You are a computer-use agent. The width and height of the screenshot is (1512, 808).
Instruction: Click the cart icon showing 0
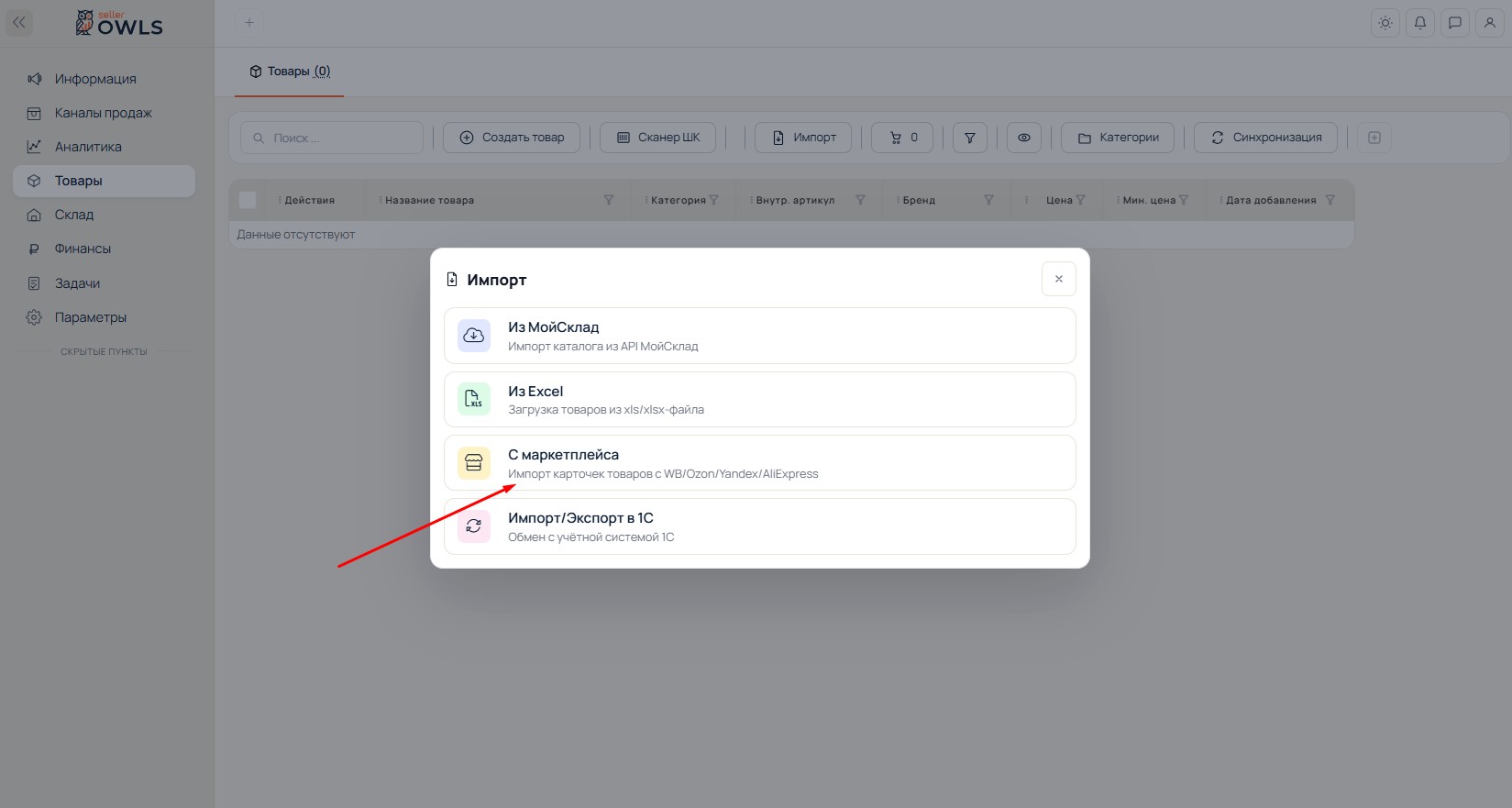click(x=903, y=138)
